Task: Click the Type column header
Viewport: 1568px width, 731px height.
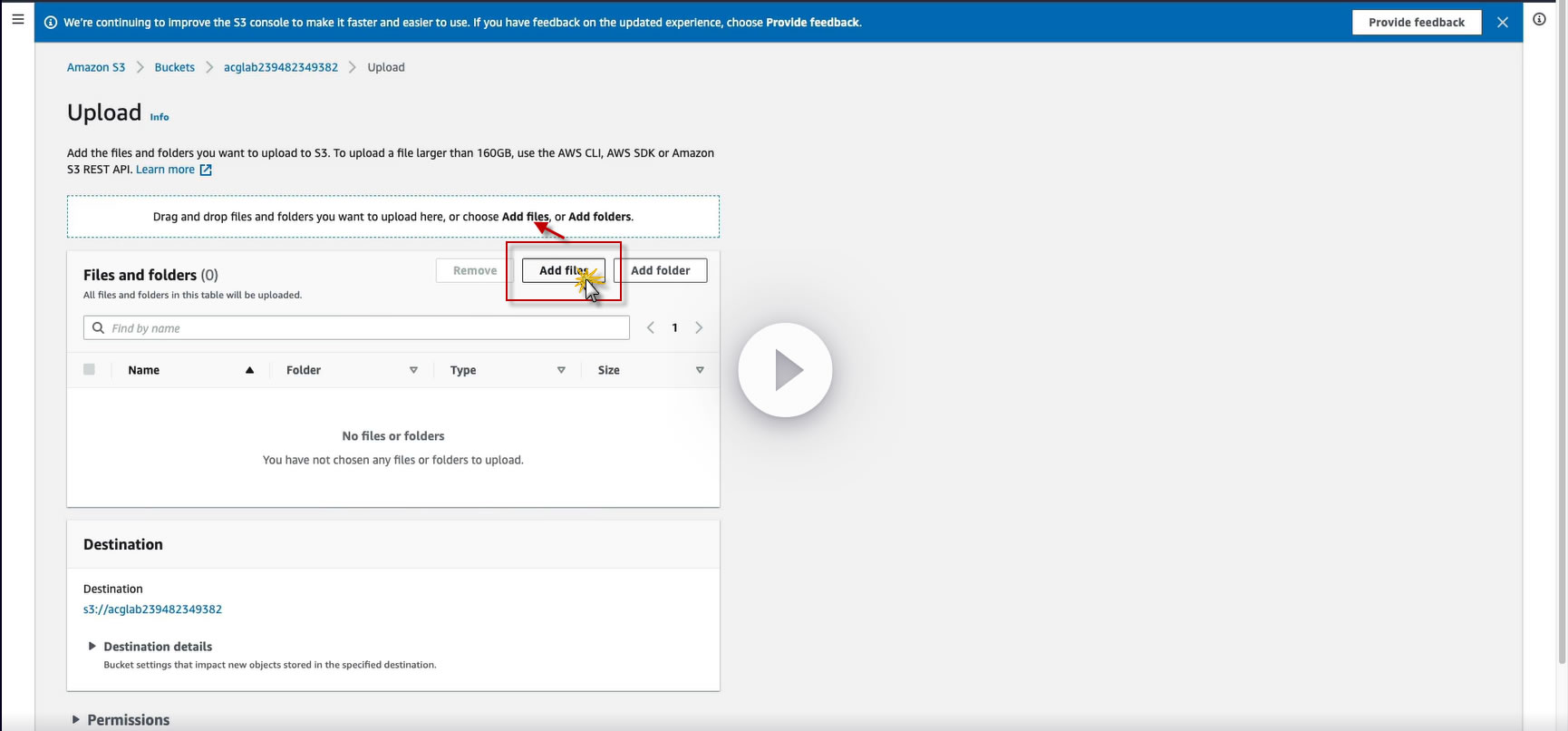Action: pos(463,370)
